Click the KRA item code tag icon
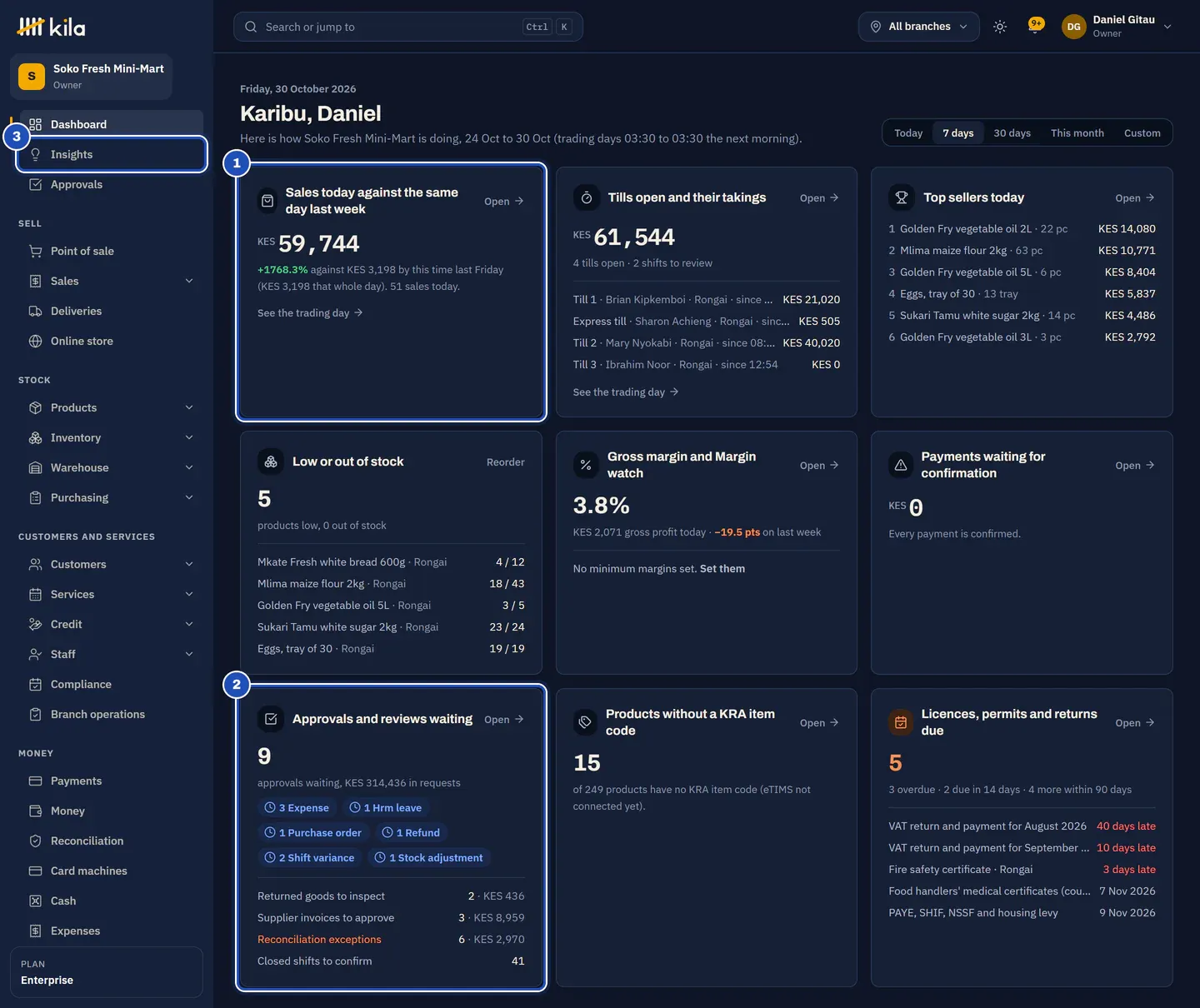This screenshot has height=1008, width=1200. point(585,722)
